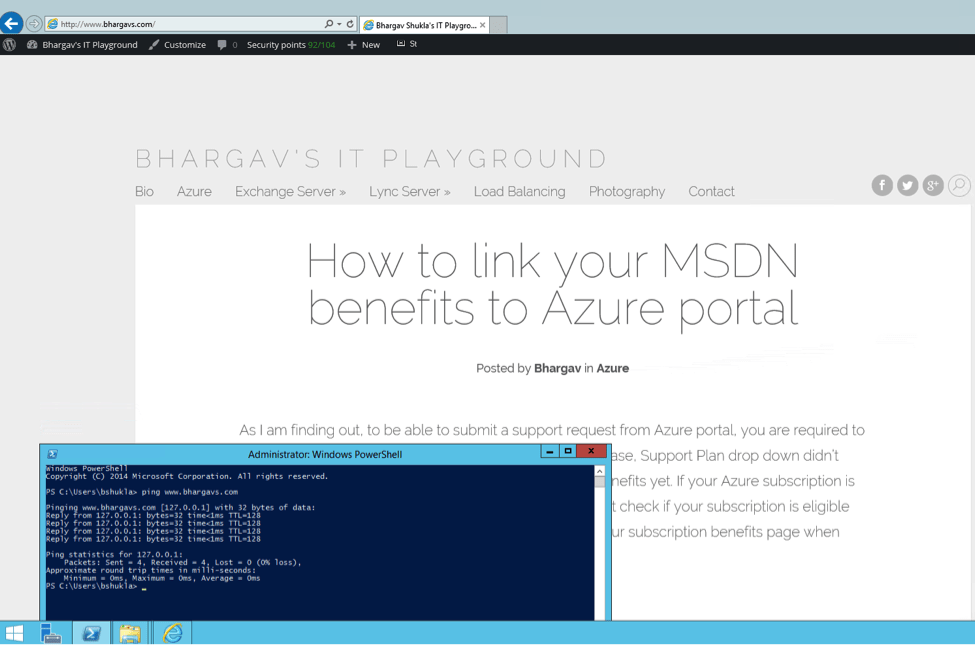Click the browser Forward arrow button
The image size is (975, 645).
pyautogui.click(x=34, y=23)
